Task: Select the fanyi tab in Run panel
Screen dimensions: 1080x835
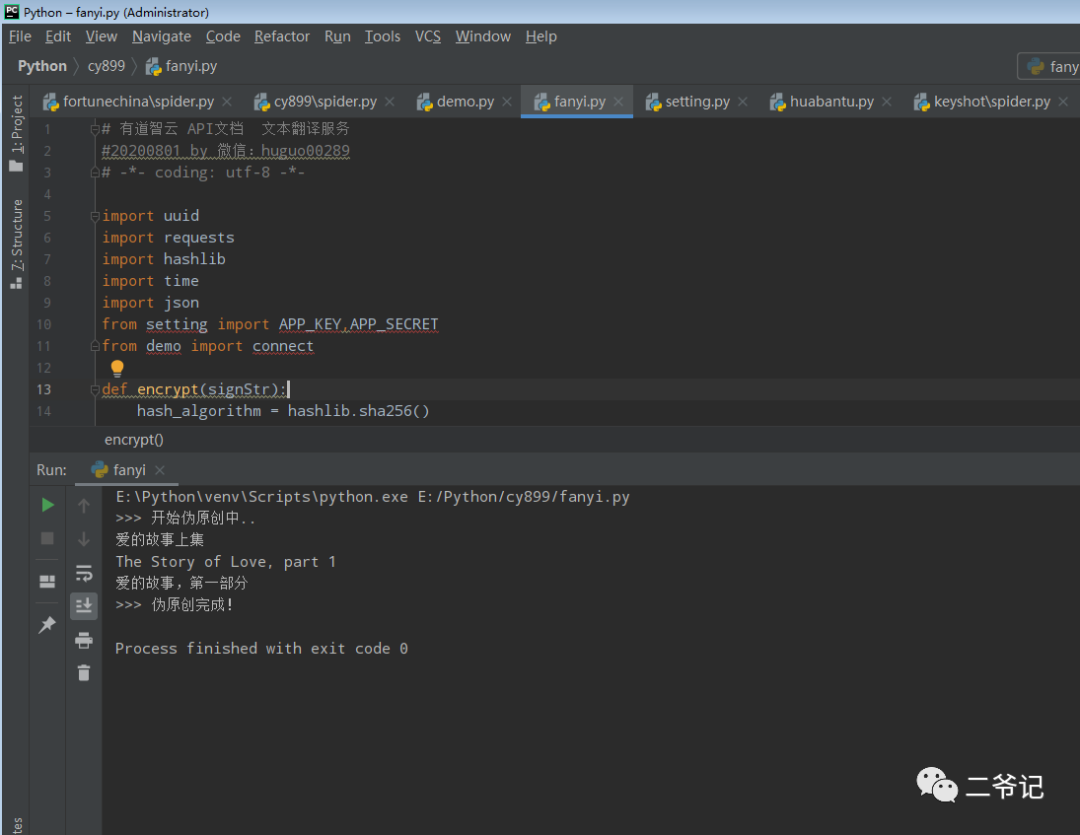Action: point(128,470)
